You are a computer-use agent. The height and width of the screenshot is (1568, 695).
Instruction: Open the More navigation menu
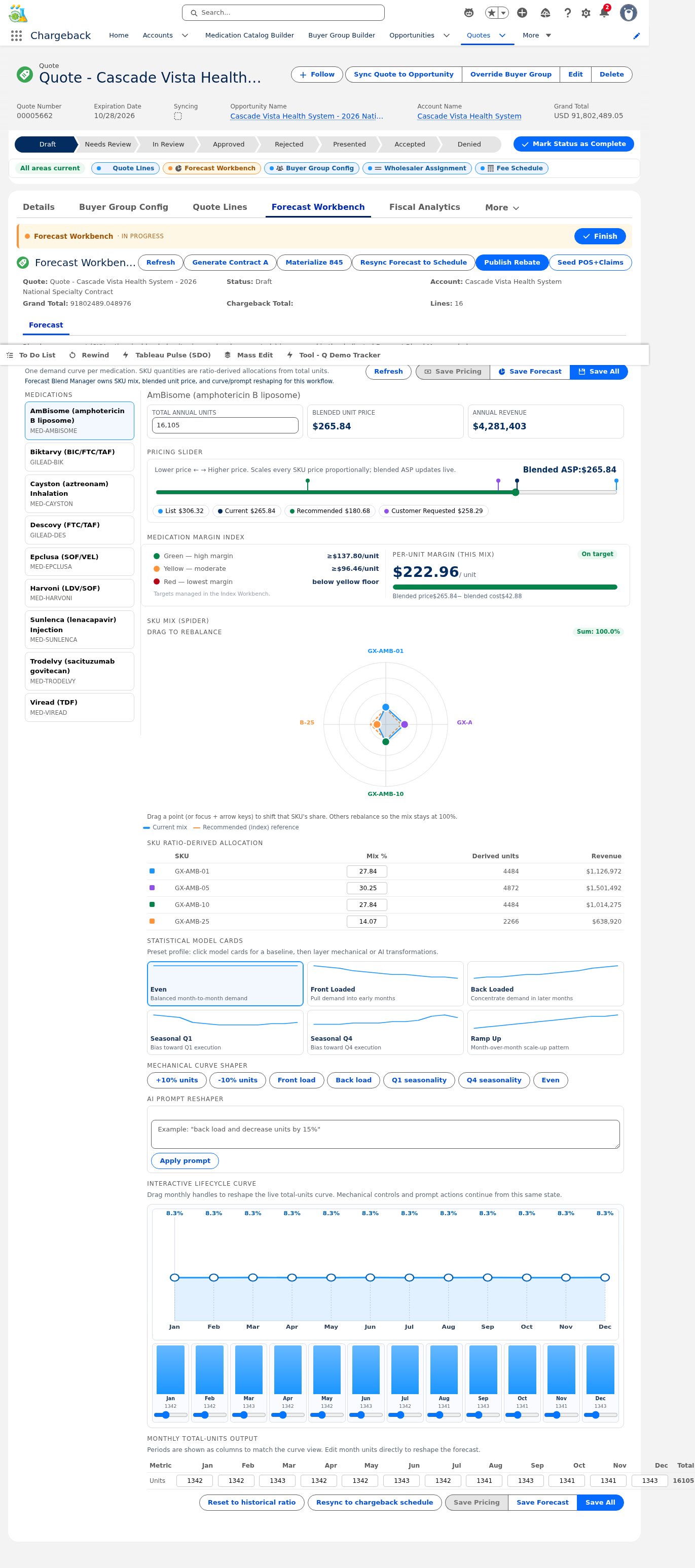(x=537, y=36)
